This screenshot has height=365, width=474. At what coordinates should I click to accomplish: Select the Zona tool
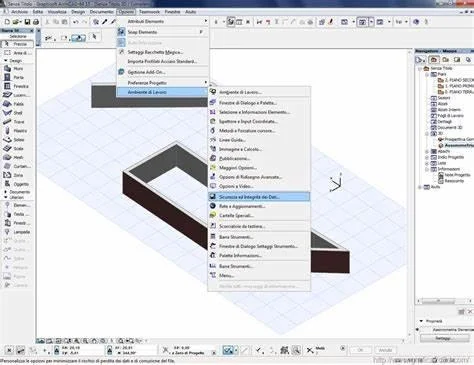pyautogui.click(x=17, y=175)
